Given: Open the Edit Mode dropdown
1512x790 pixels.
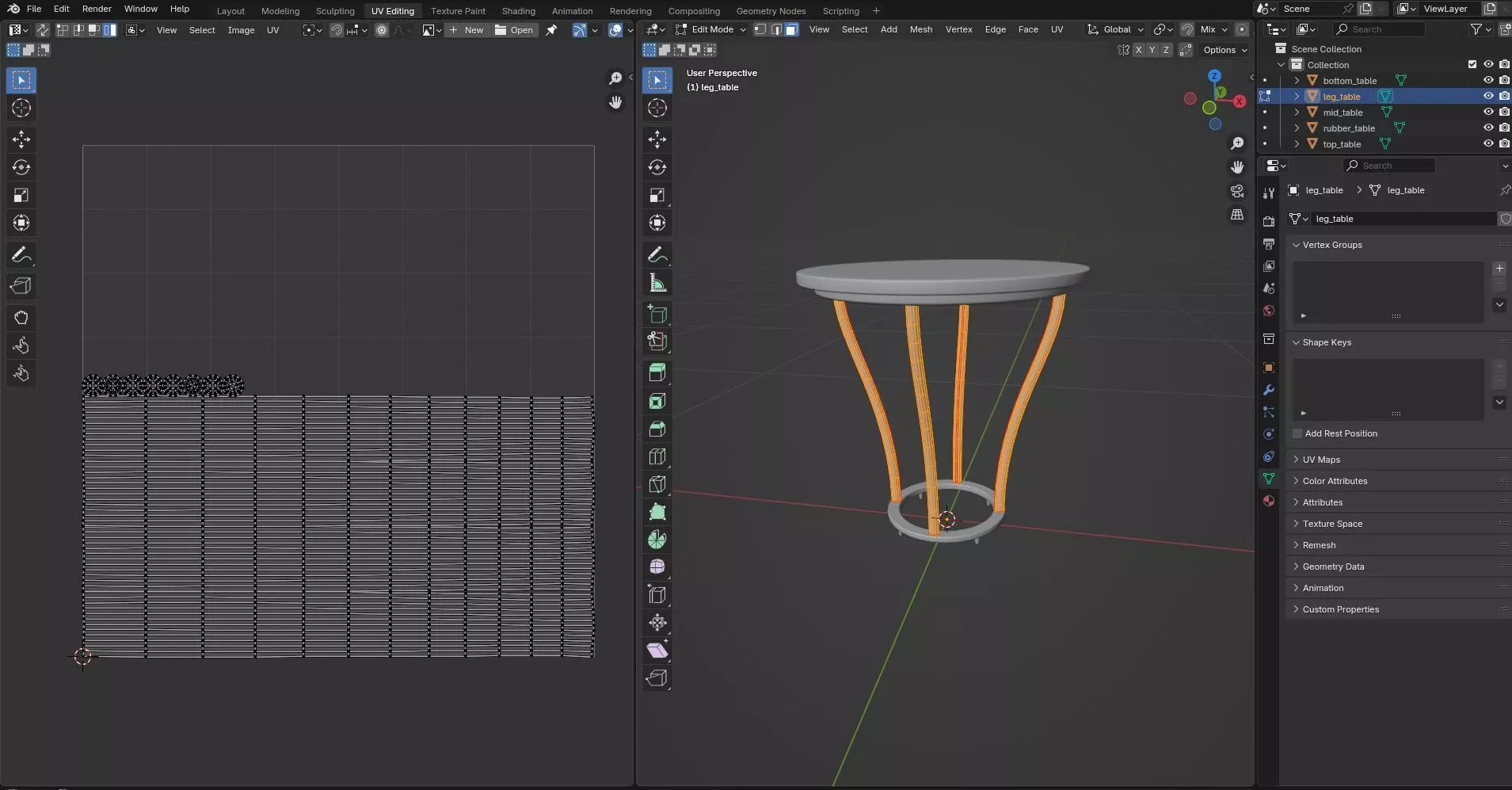Looking at the screenshot, I should point(711,29).
